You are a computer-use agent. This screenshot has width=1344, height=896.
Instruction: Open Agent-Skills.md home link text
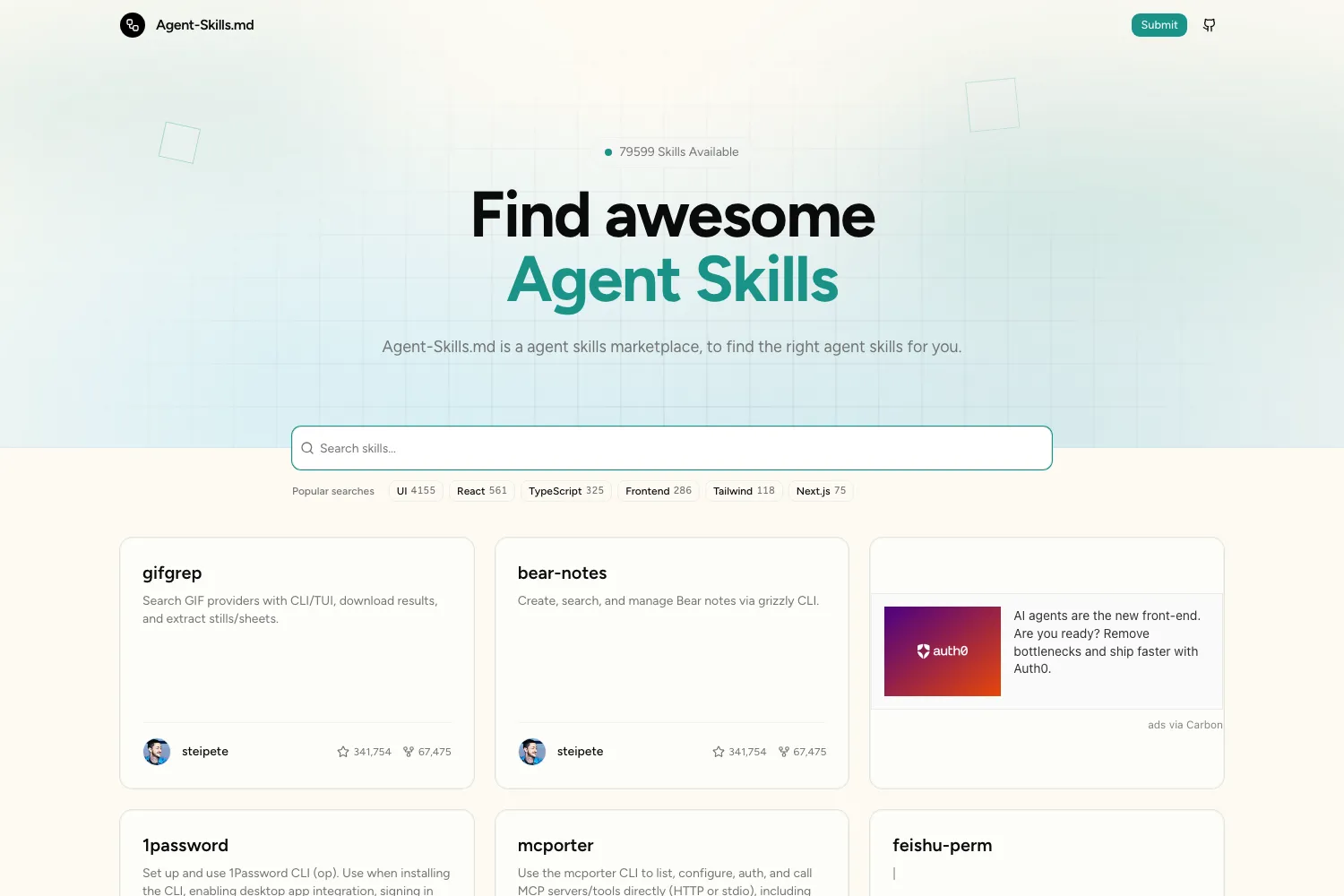[205, 25]
